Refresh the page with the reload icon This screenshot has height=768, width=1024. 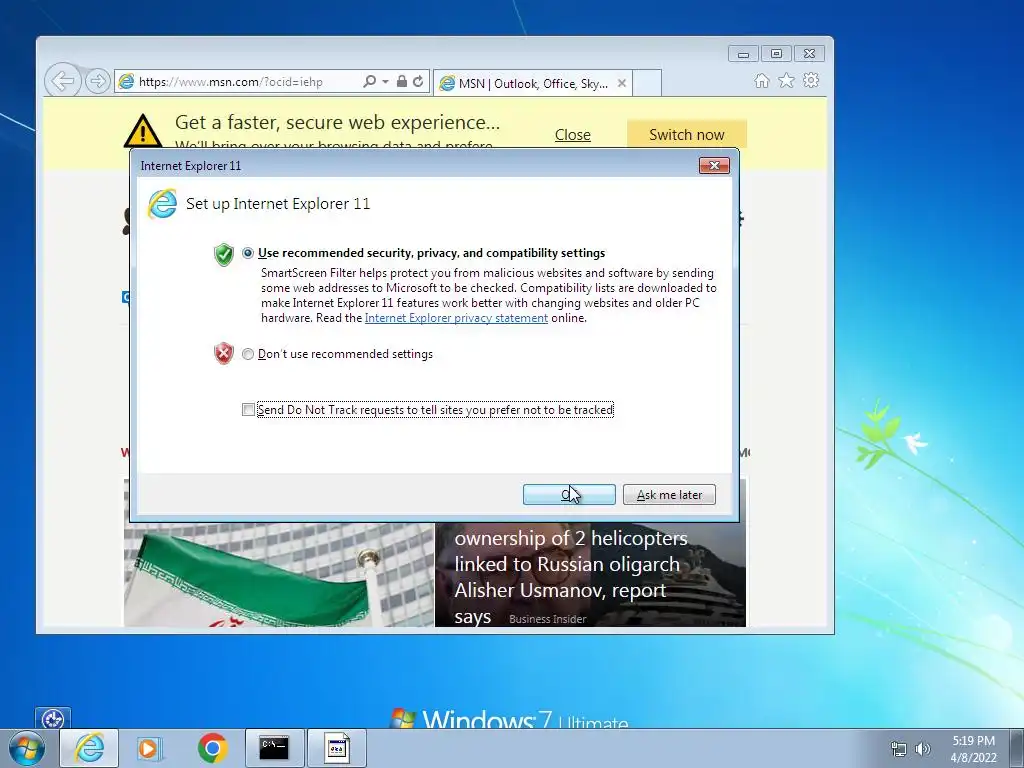click(418, 82)
